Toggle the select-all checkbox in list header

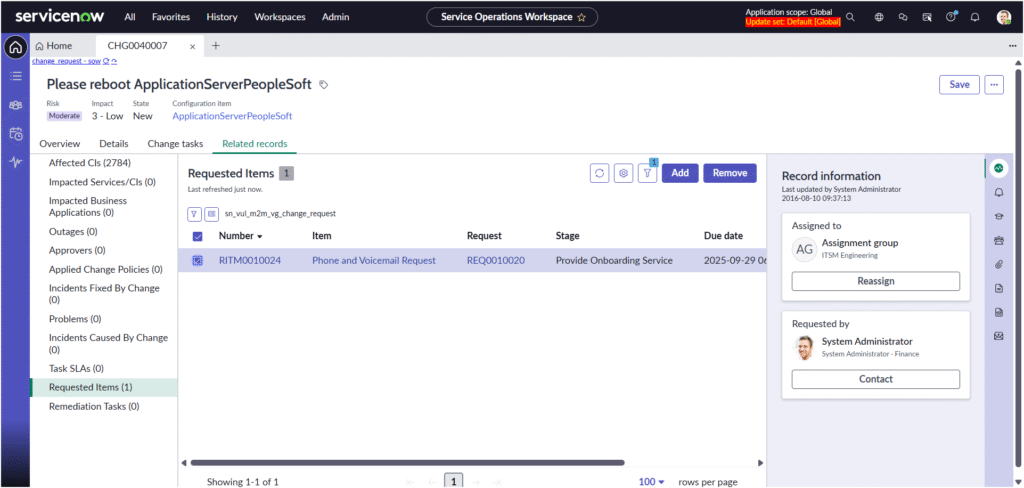[197, 236]
